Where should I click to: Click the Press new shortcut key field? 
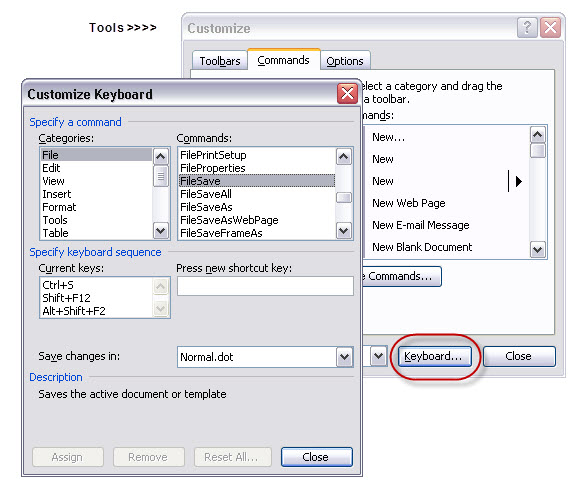(x=265, y=286)
